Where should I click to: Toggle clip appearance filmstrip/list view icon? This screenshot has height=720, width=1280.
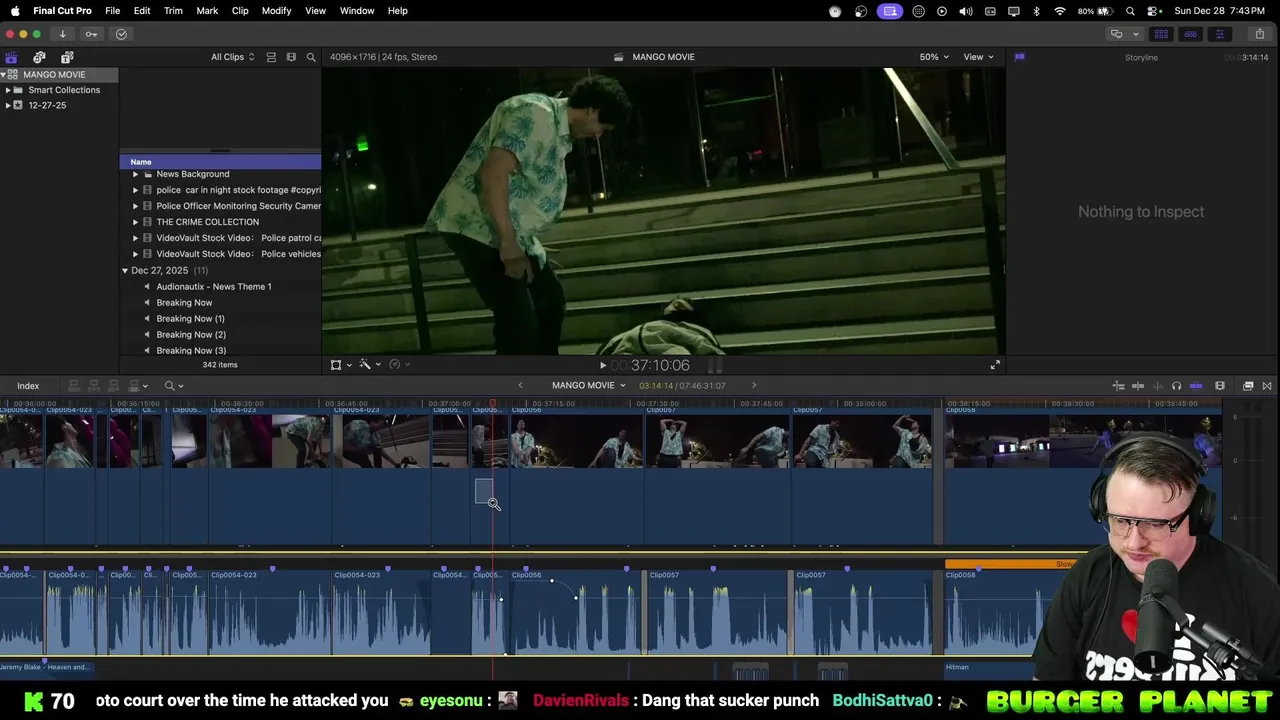(x=271, y=57)
